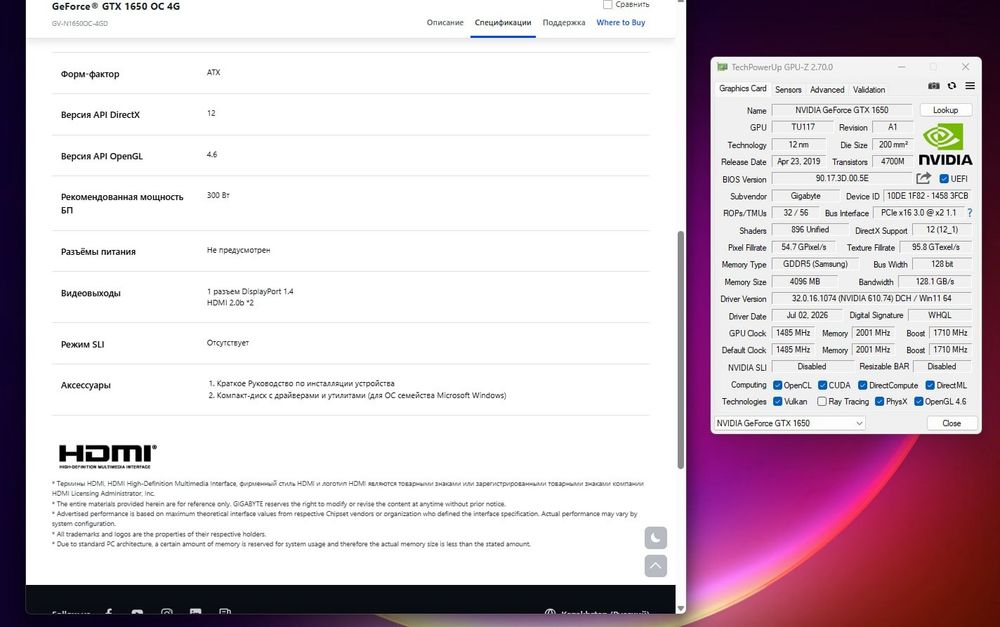Toggle the DirectCompute checkbox
The width and height of the screenshot is (1000, 627).
(x=862, y=385)
